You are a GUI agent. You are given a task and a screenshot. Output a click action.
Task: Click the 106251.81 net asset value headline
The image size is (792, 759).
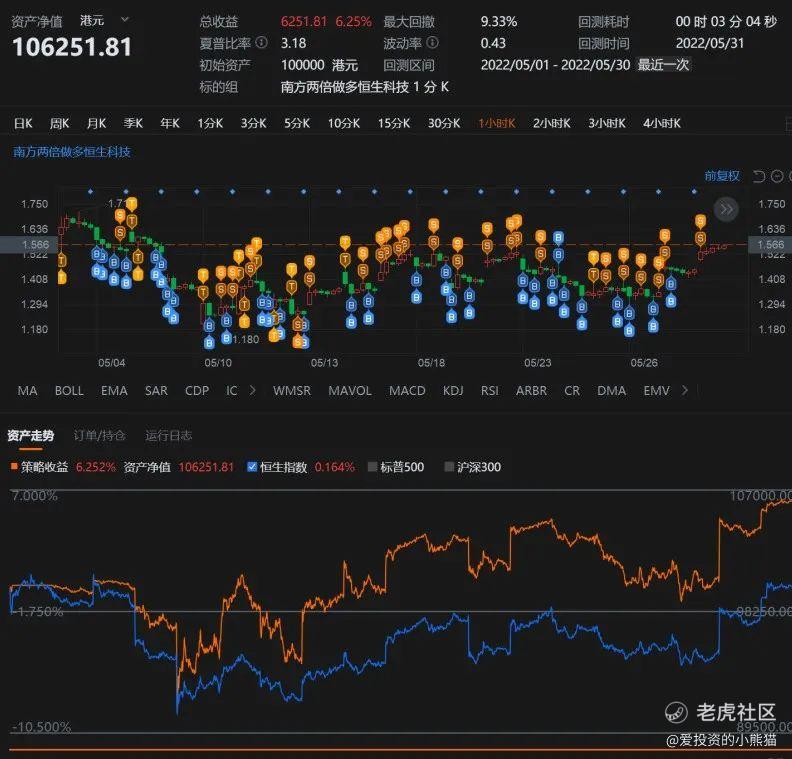pos(72,47)
